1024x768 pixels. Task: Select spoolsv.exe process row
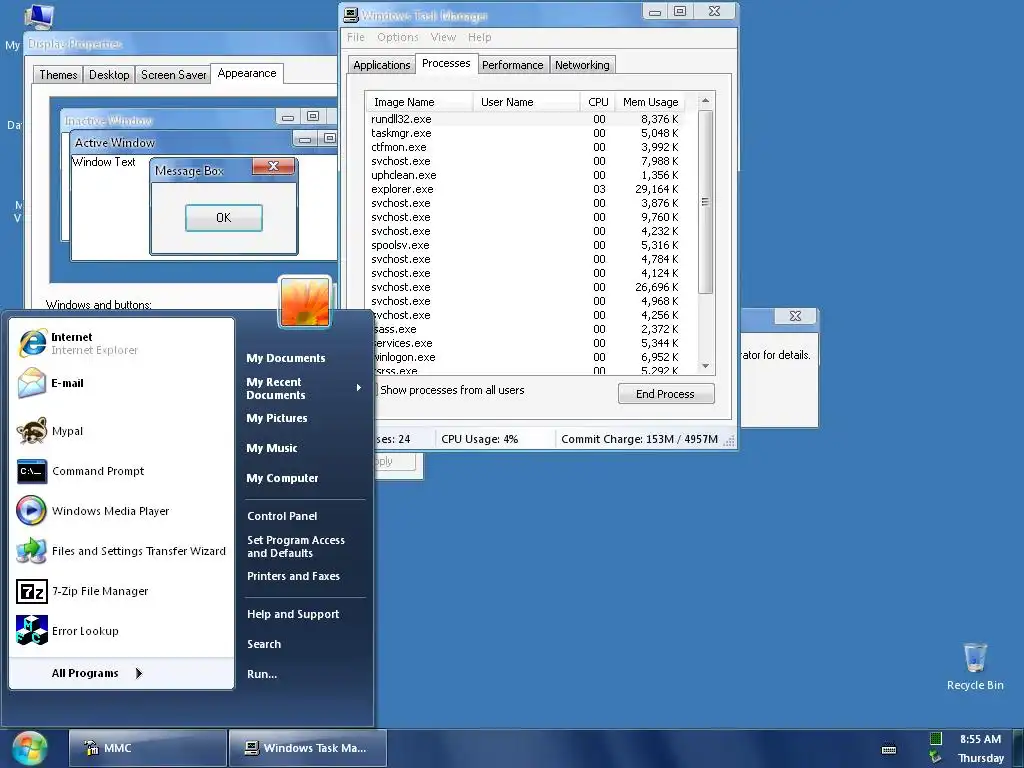525,245
